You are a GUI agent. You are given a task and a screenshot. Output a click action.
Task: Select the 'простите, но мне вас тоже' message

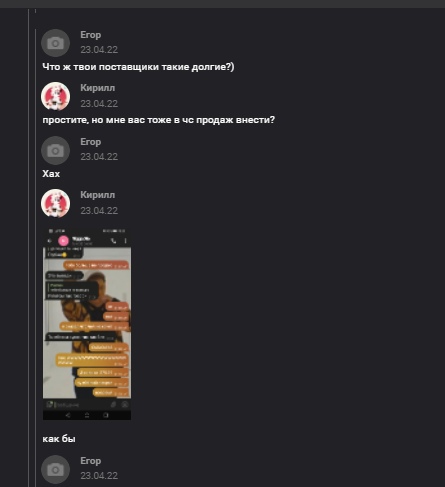pyautogui.click(x=159, y=120)
